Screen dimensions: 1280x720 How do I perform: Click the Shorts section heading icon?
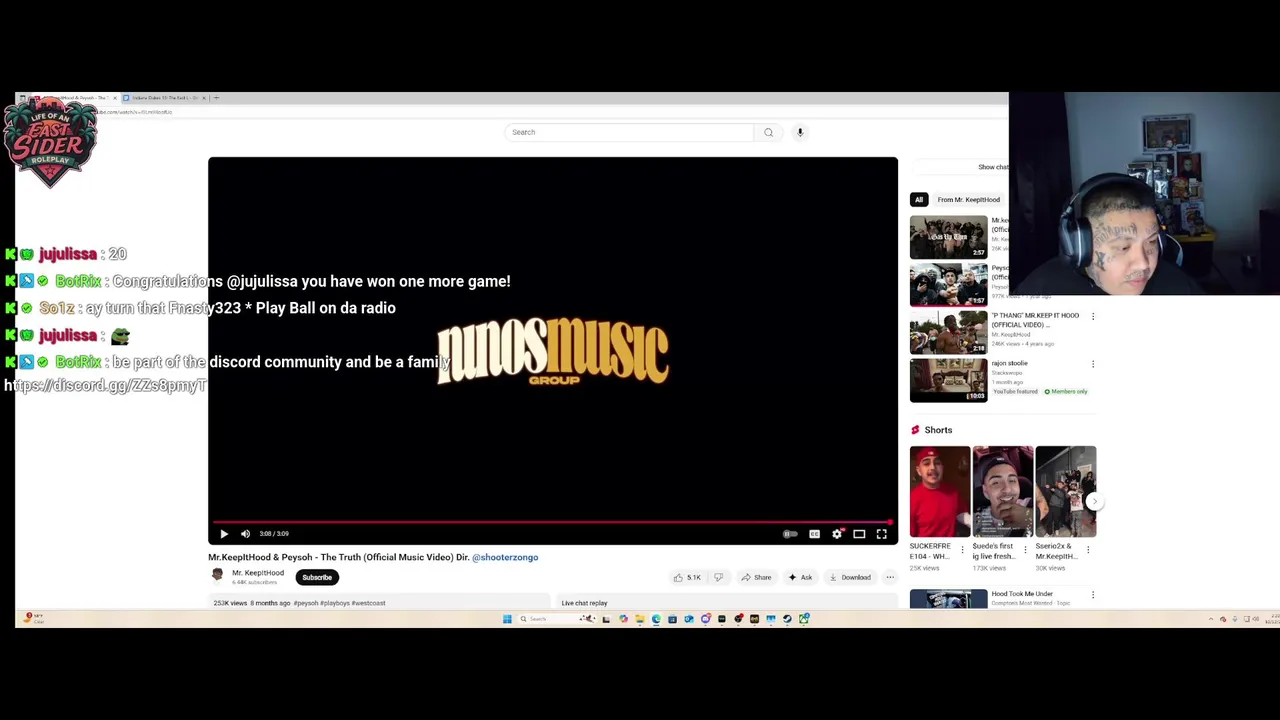pos(915,430)
